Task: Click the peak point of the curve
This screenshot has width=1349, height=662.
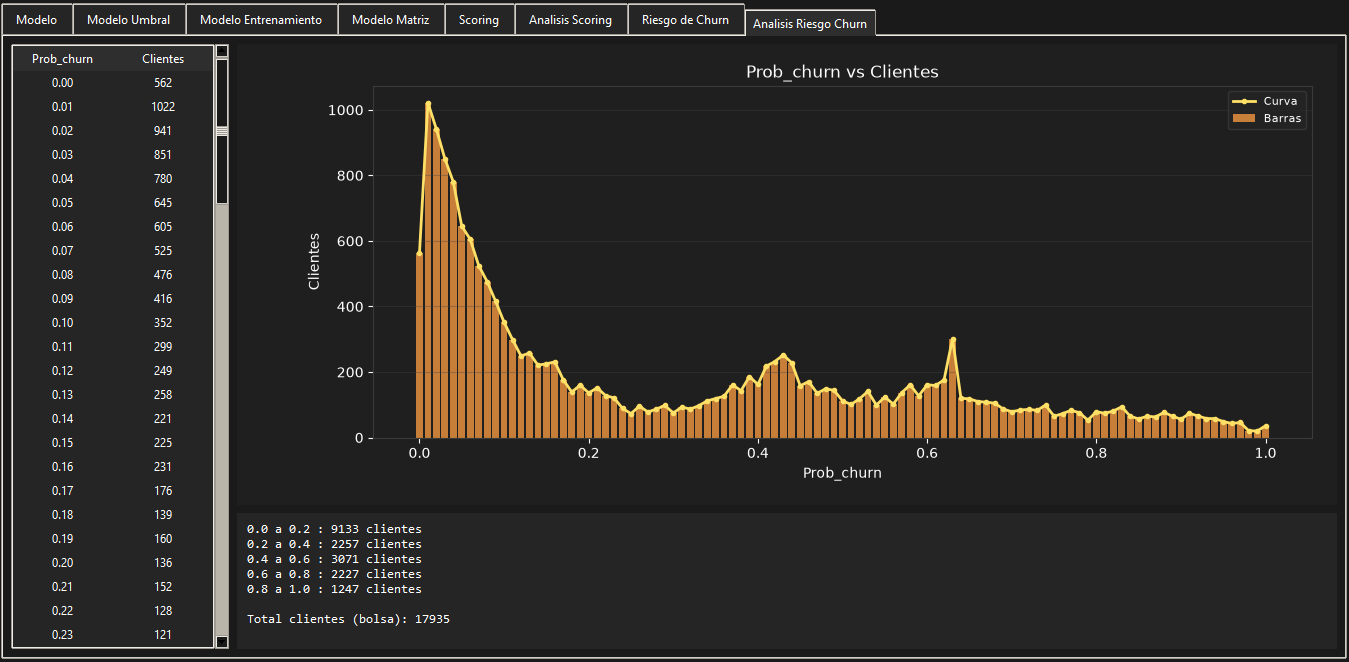Action: click(428, 103)
